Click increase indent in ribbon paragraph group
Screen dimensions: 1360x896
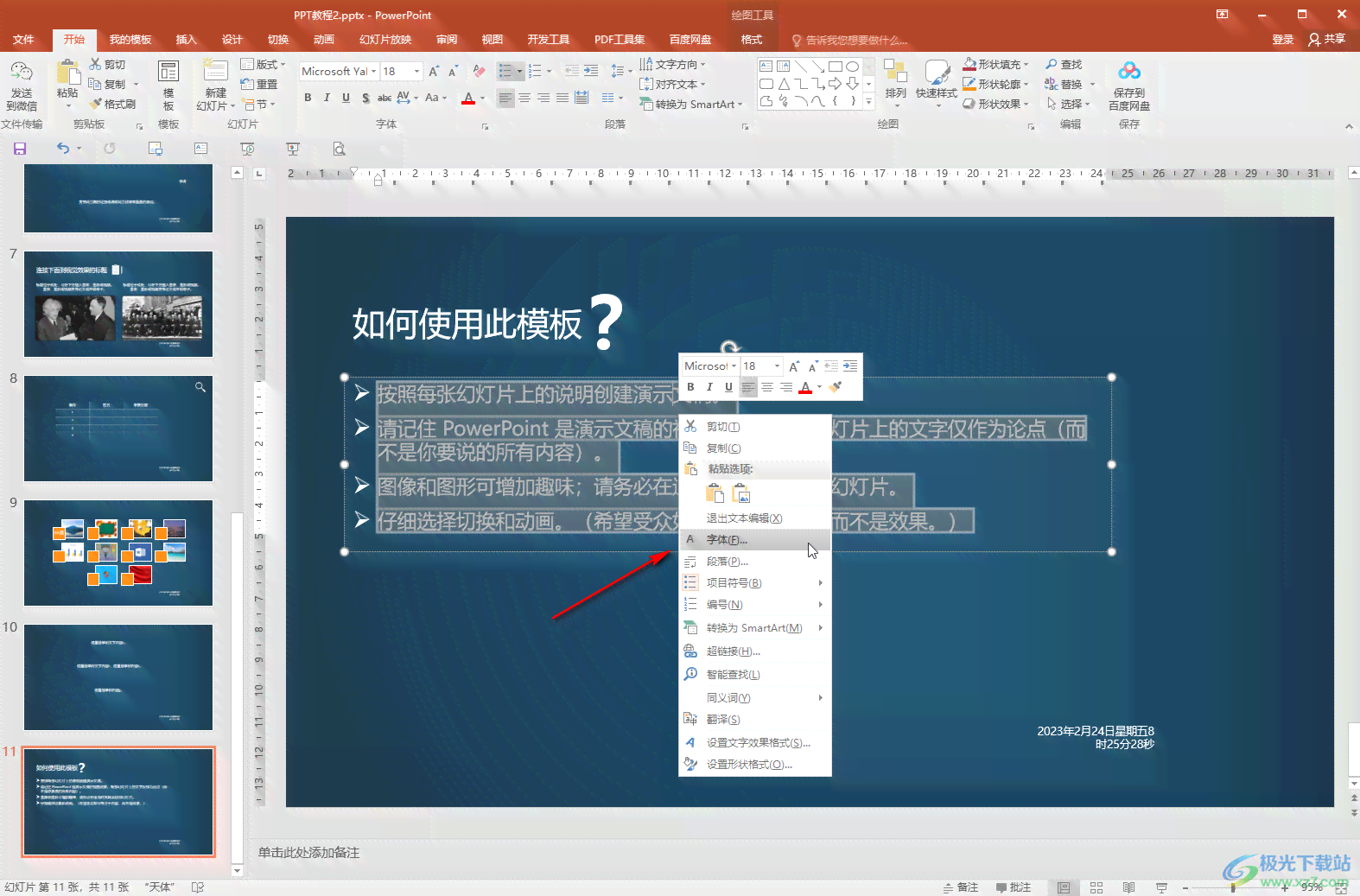tap(591, 72)
